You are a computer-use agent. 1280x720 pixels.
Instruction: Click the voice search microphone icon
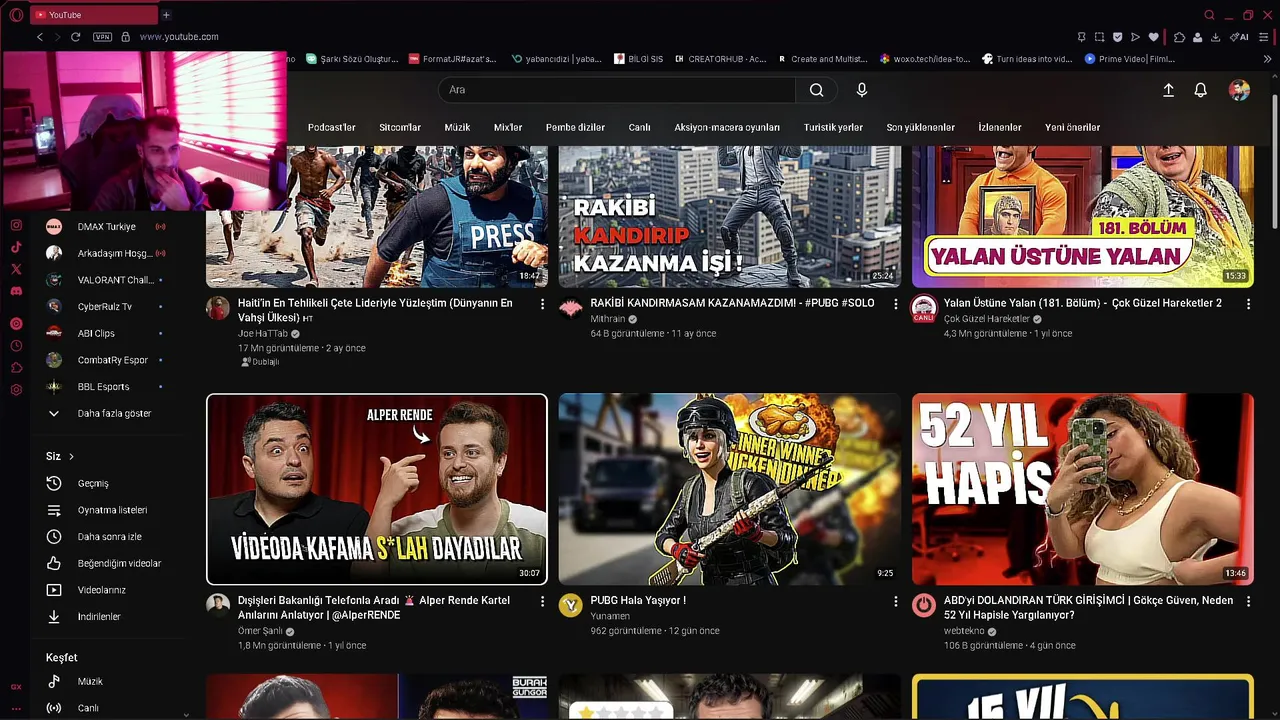(x=862, y=90)
